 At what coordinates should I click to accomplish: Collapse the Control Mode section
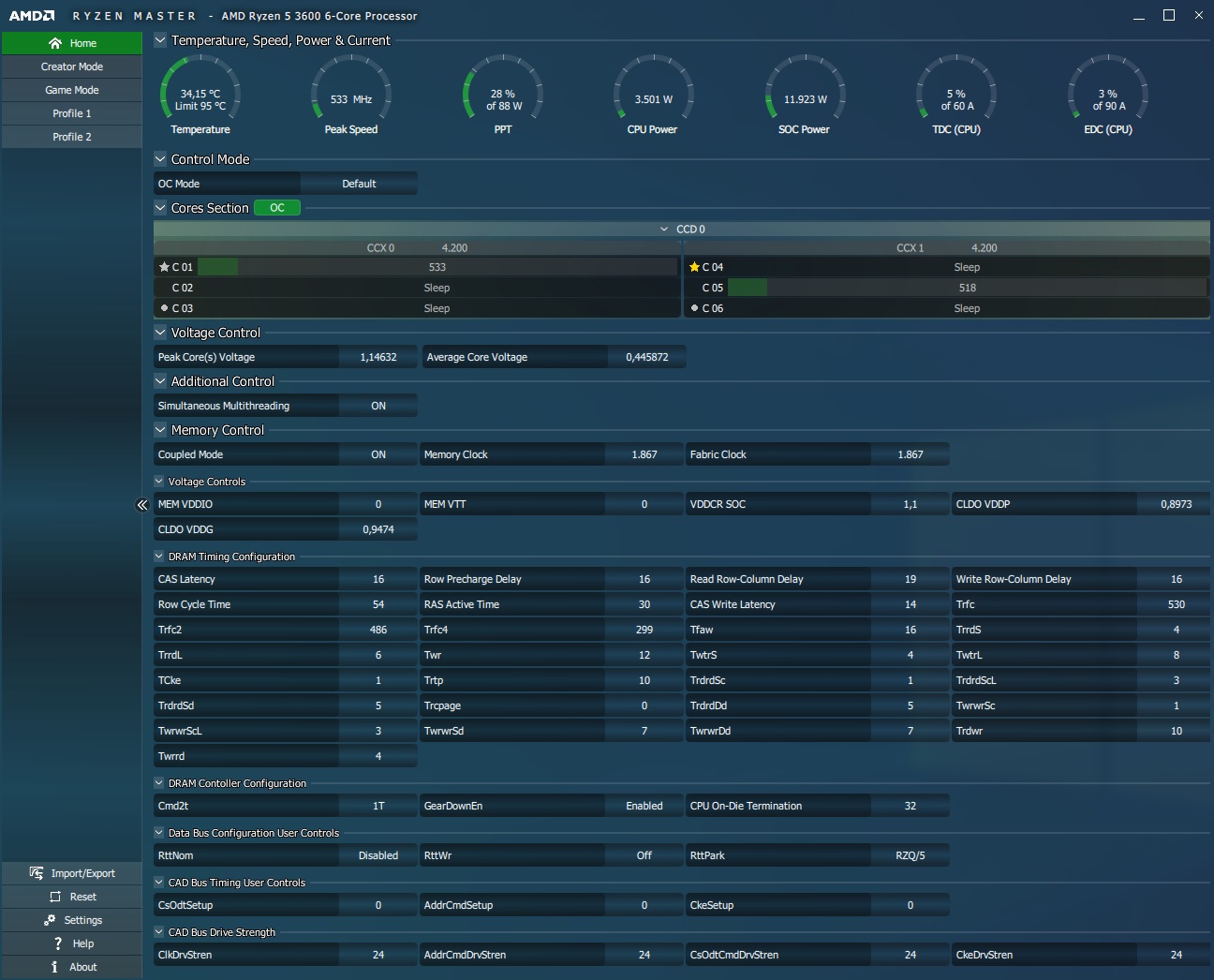click(x=160, y=159)
